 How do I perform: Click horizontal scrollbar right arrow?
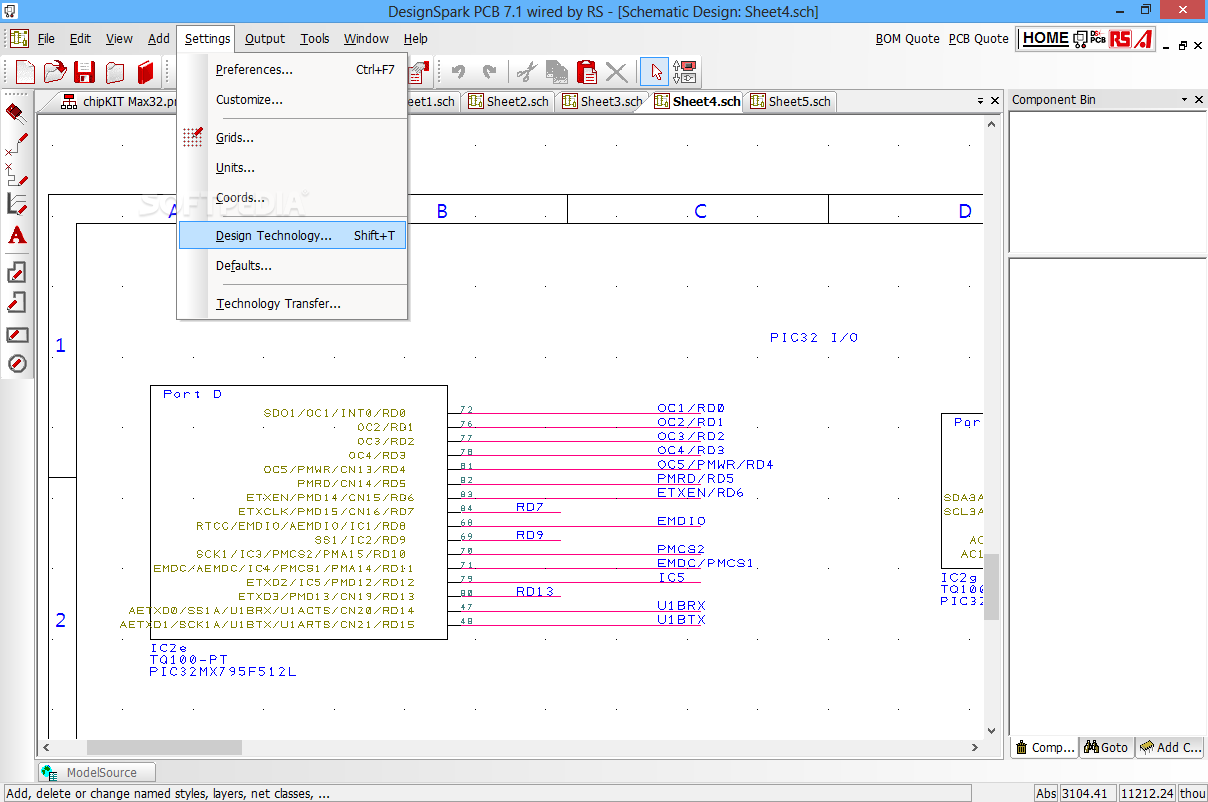click(975, 747)
